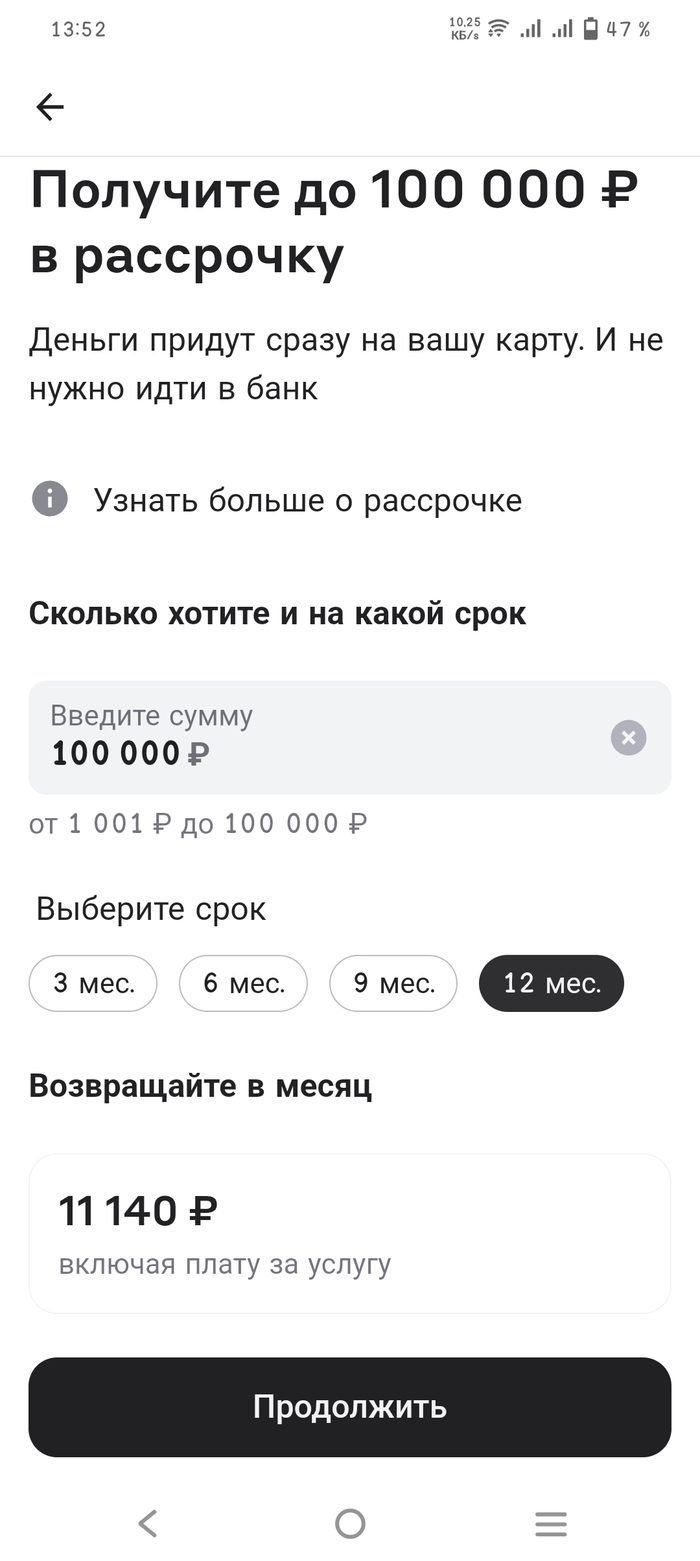Open Android recent apps menu button
Screen dimensions: 700x1561
pos(550,1523)
